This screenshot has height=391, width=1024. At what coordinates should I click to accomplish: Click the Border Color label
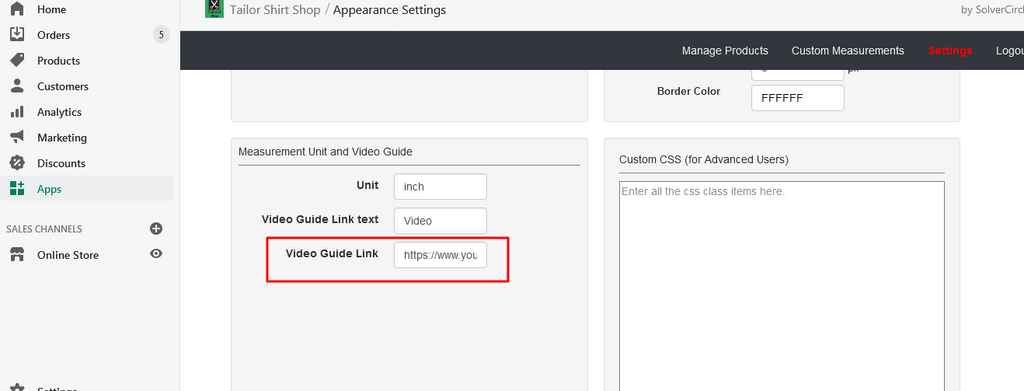[x=688, y=91]
